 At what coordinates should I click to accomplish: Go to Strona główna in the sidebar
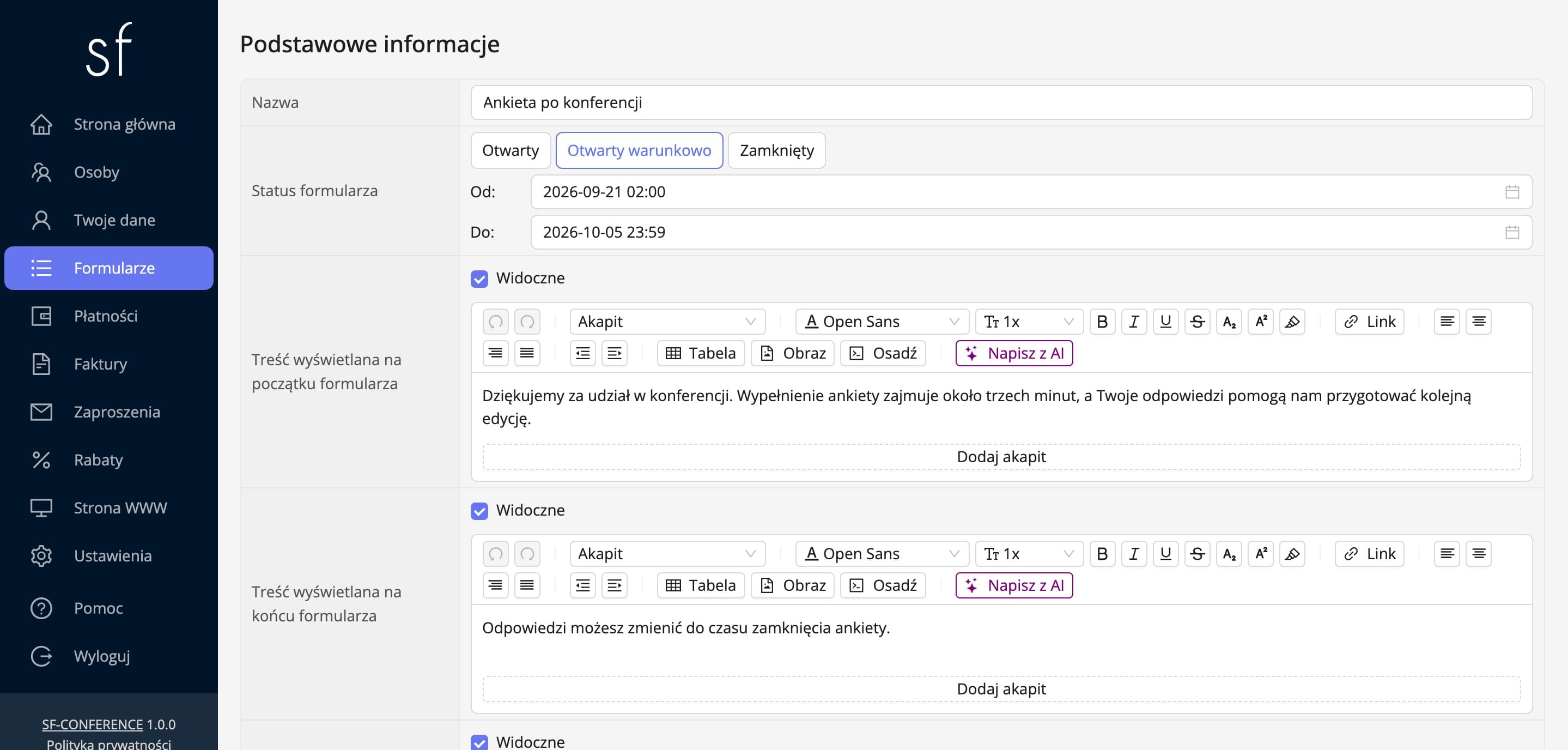coord(109,124)
